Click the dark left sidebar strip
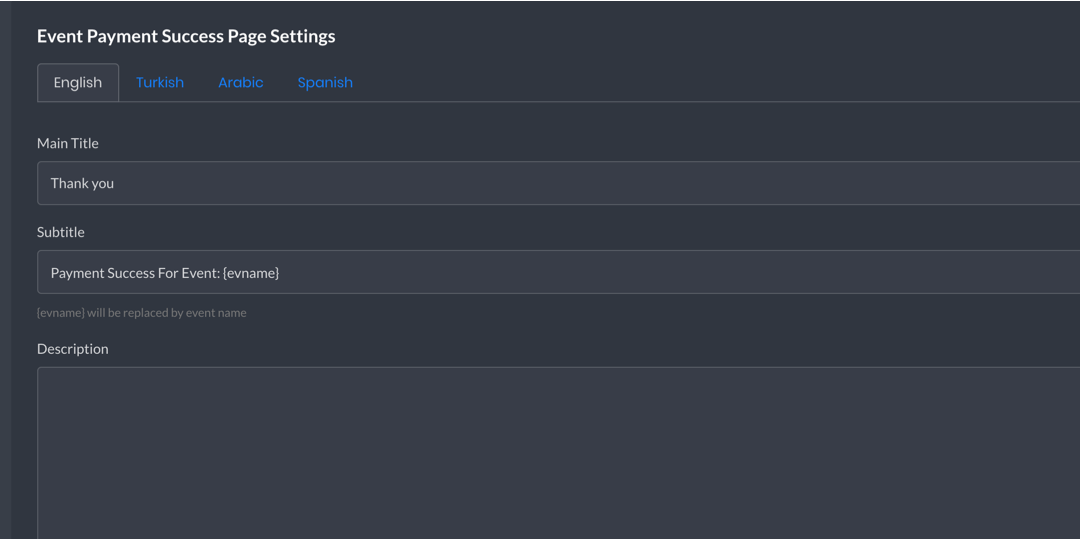The width and height of the screenshot is (1080, 539). 6,269
